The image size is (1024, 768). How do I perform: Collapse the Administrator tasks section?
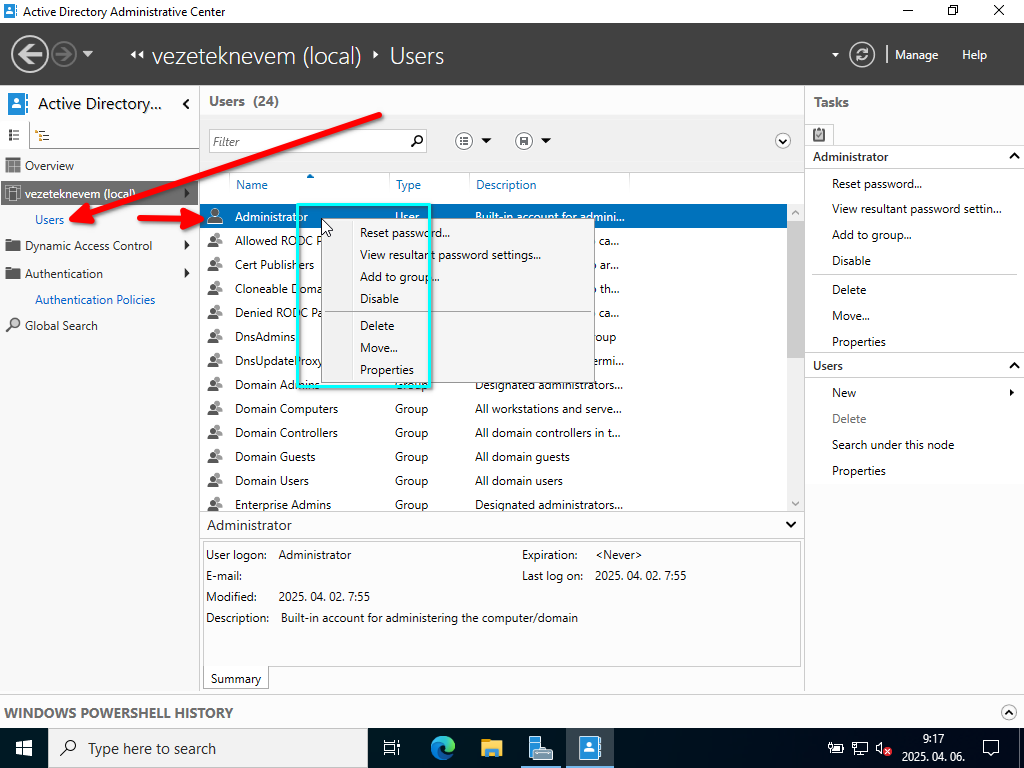(1014, 157)
